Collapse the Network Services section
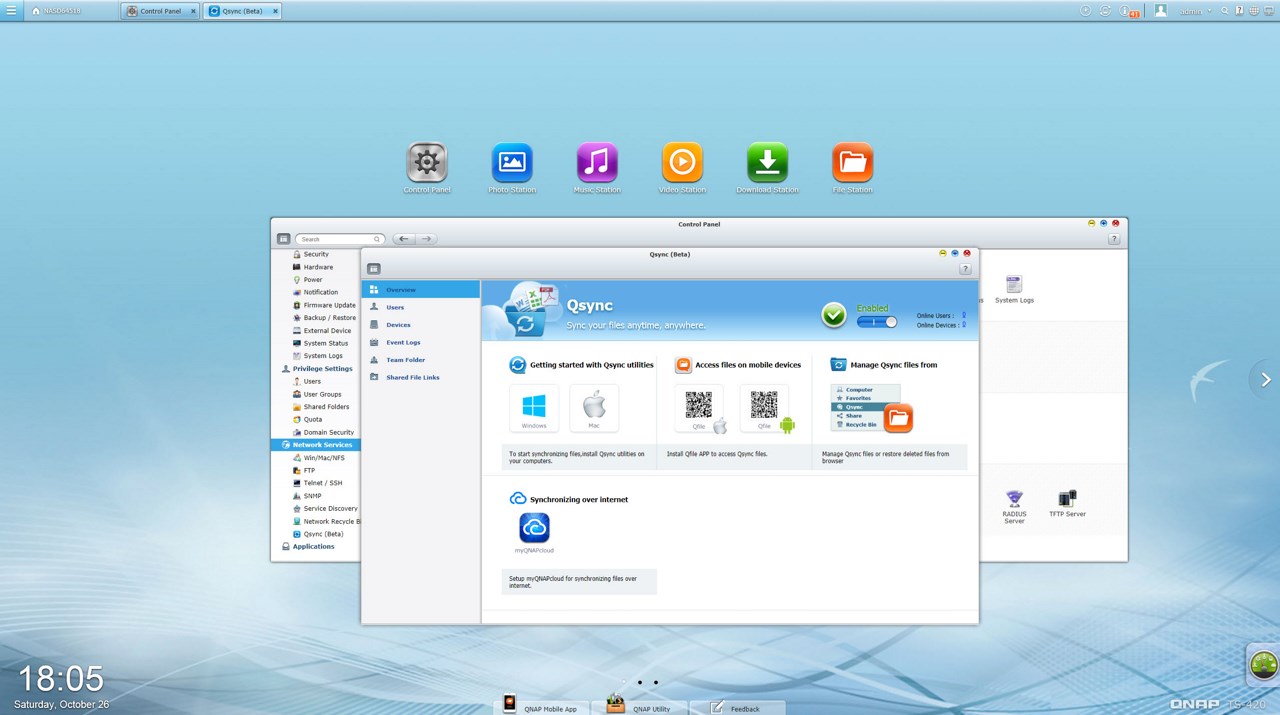 [316, 445]
